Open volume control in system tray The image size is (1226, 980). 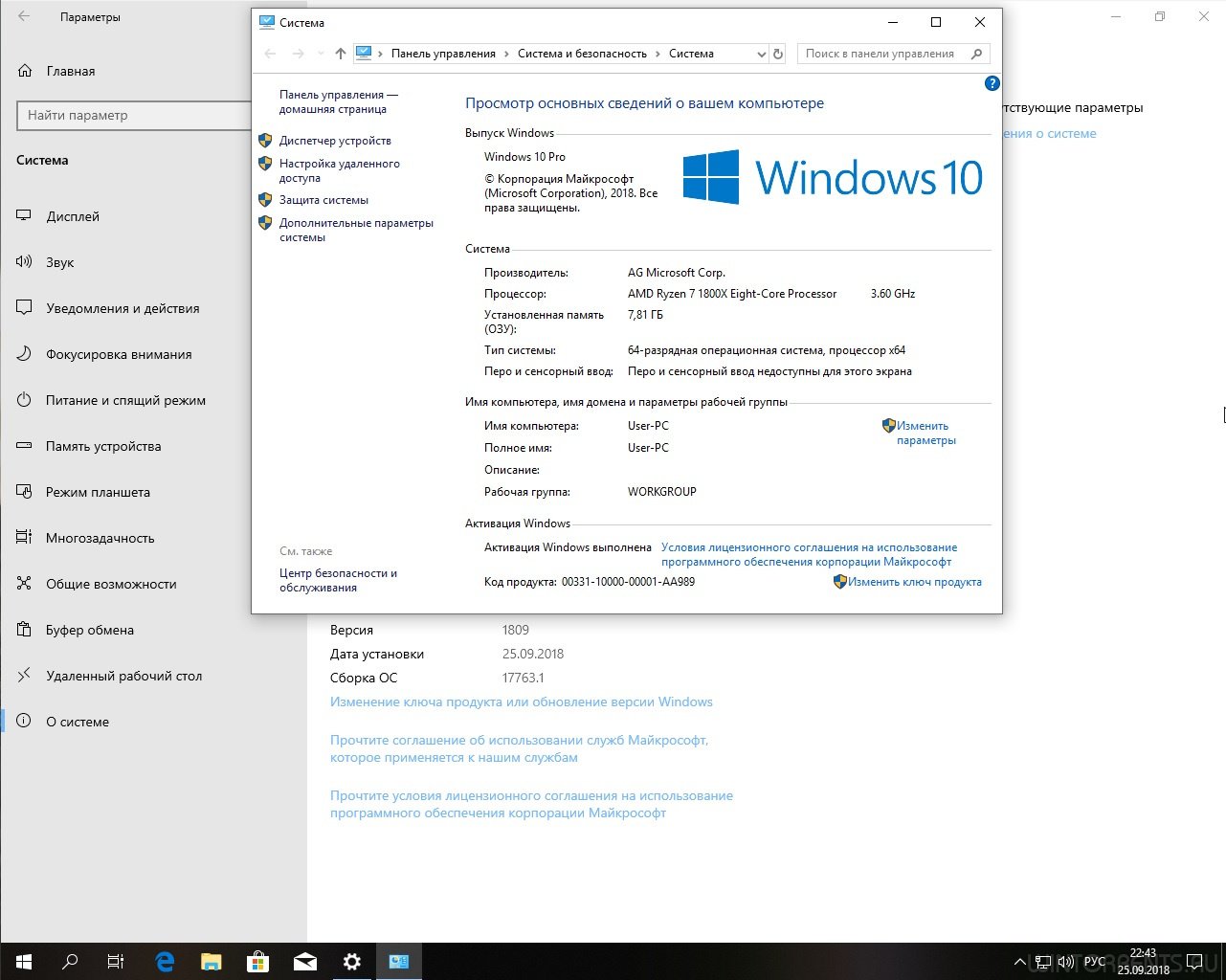[1065, 962]
